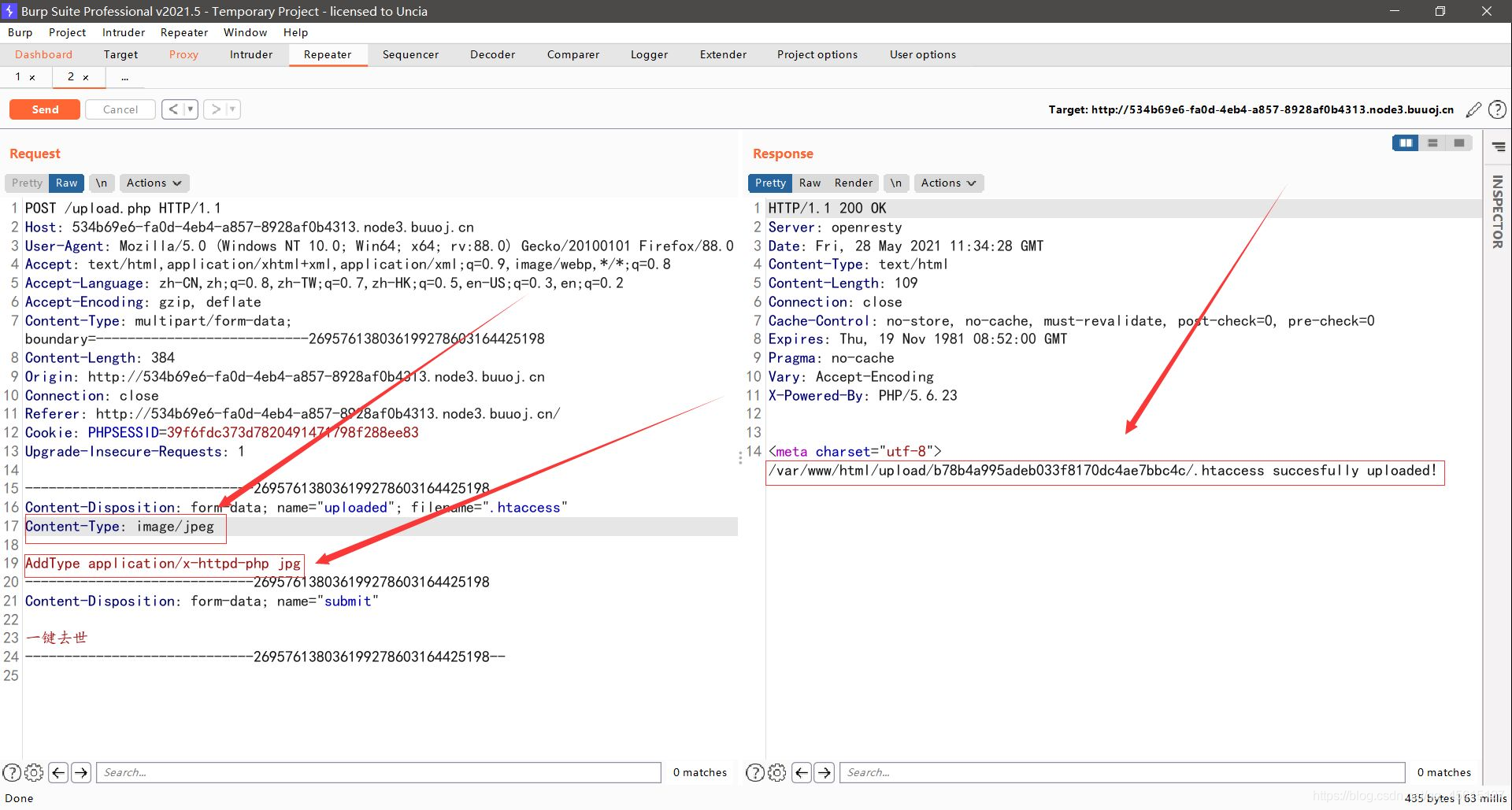Click the PHPSESSID cookie value
This screenshot has height=810, width=1512.
click(292, 432)
